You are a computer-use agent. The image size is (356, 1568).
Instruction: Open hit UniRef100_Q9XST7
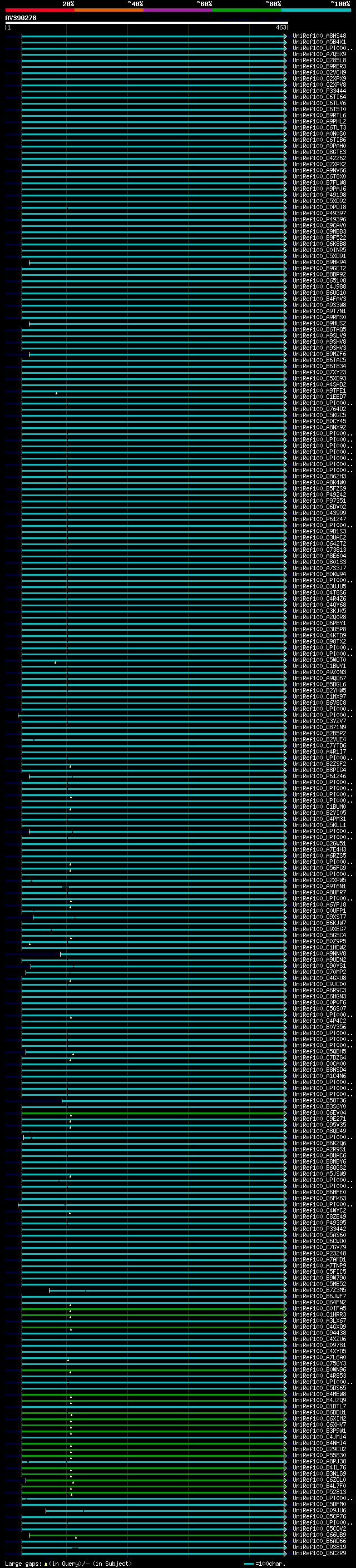[319, 917]
